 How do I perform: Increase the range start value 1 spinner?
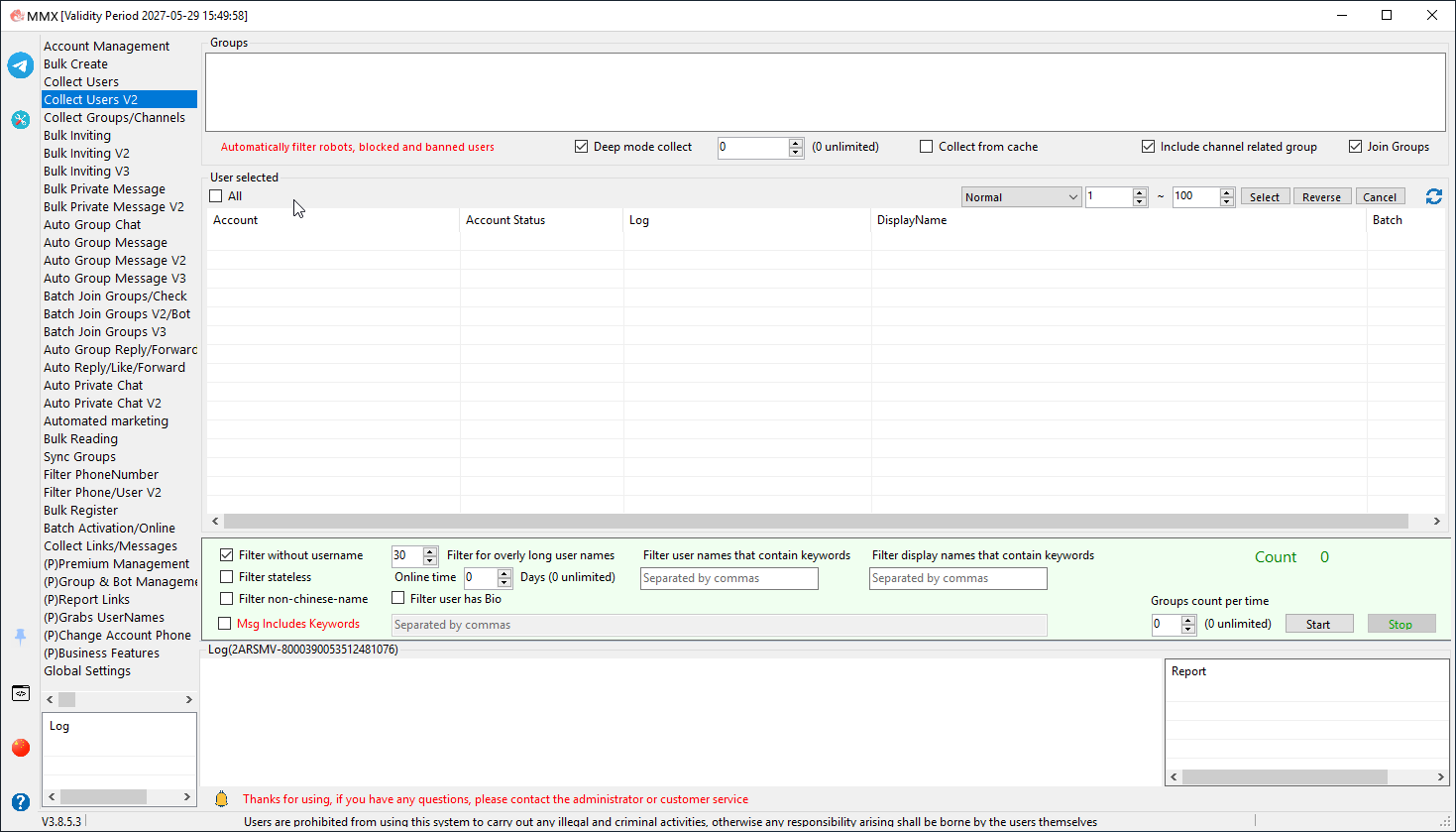pyautogui.click(x=1140, y=192)
